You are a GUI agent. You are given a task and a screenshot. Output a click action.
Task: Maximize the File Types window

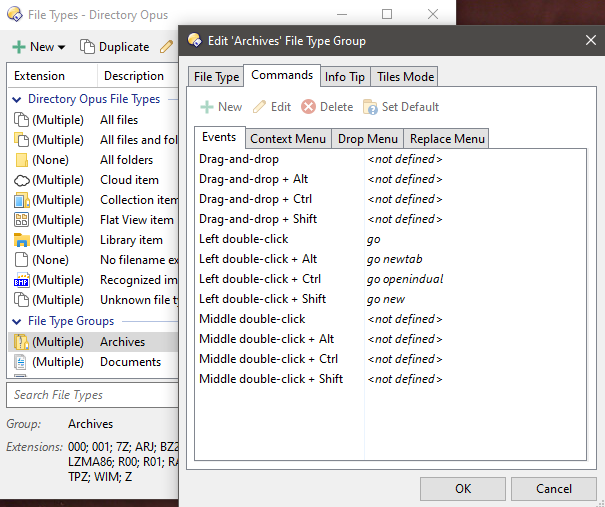click(x=387, y=14)
